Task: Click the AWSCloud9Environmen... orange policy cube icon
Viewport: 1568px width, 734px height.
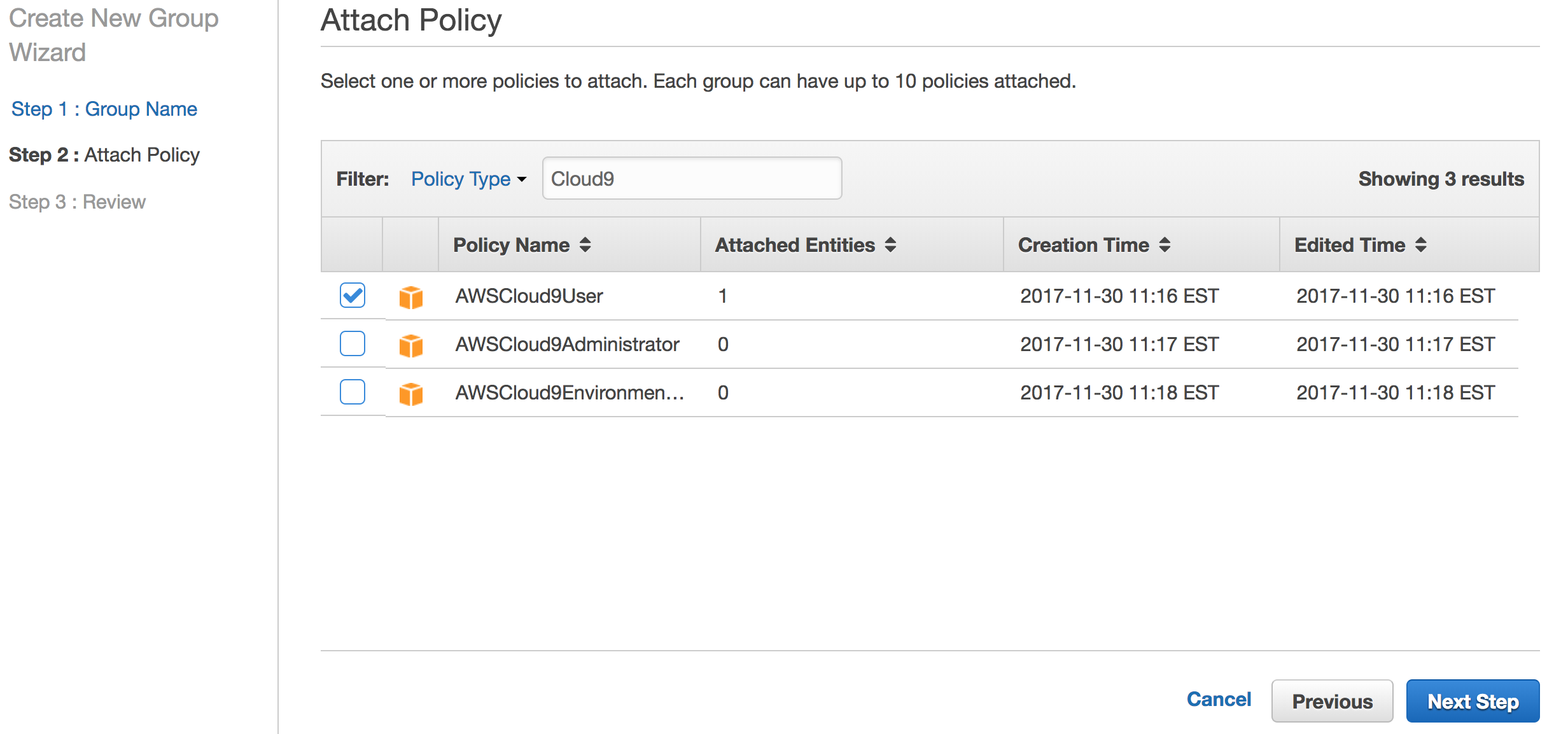Action: [x=411, y=393]
